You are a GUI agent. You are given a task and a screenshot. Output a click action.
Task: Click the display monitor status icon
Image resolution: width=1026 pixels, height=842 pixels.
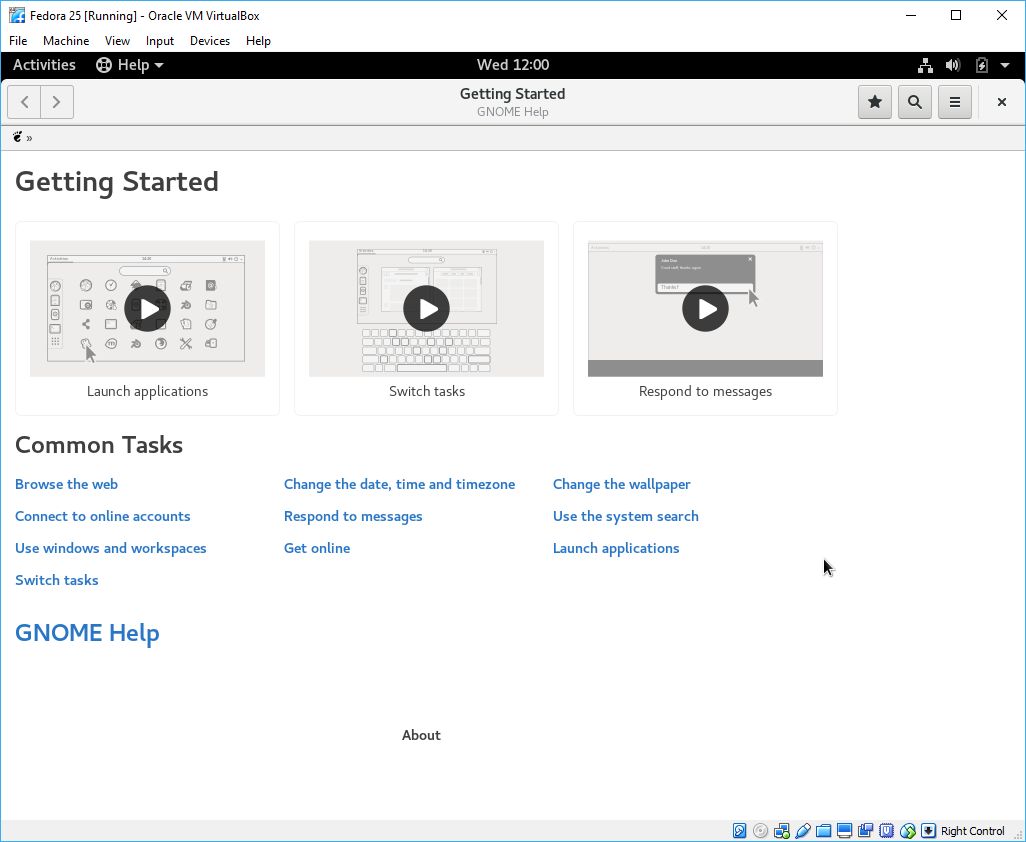[844, 831]
